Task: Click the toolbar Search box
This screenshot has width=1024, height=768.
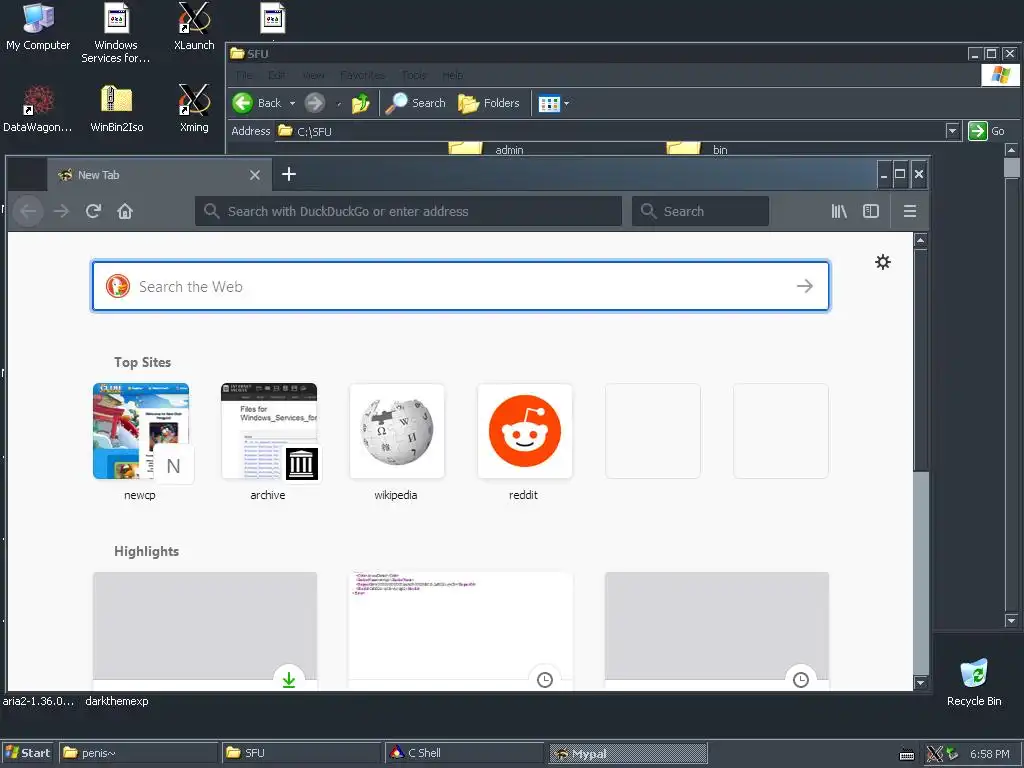Action: coord(700,211)
